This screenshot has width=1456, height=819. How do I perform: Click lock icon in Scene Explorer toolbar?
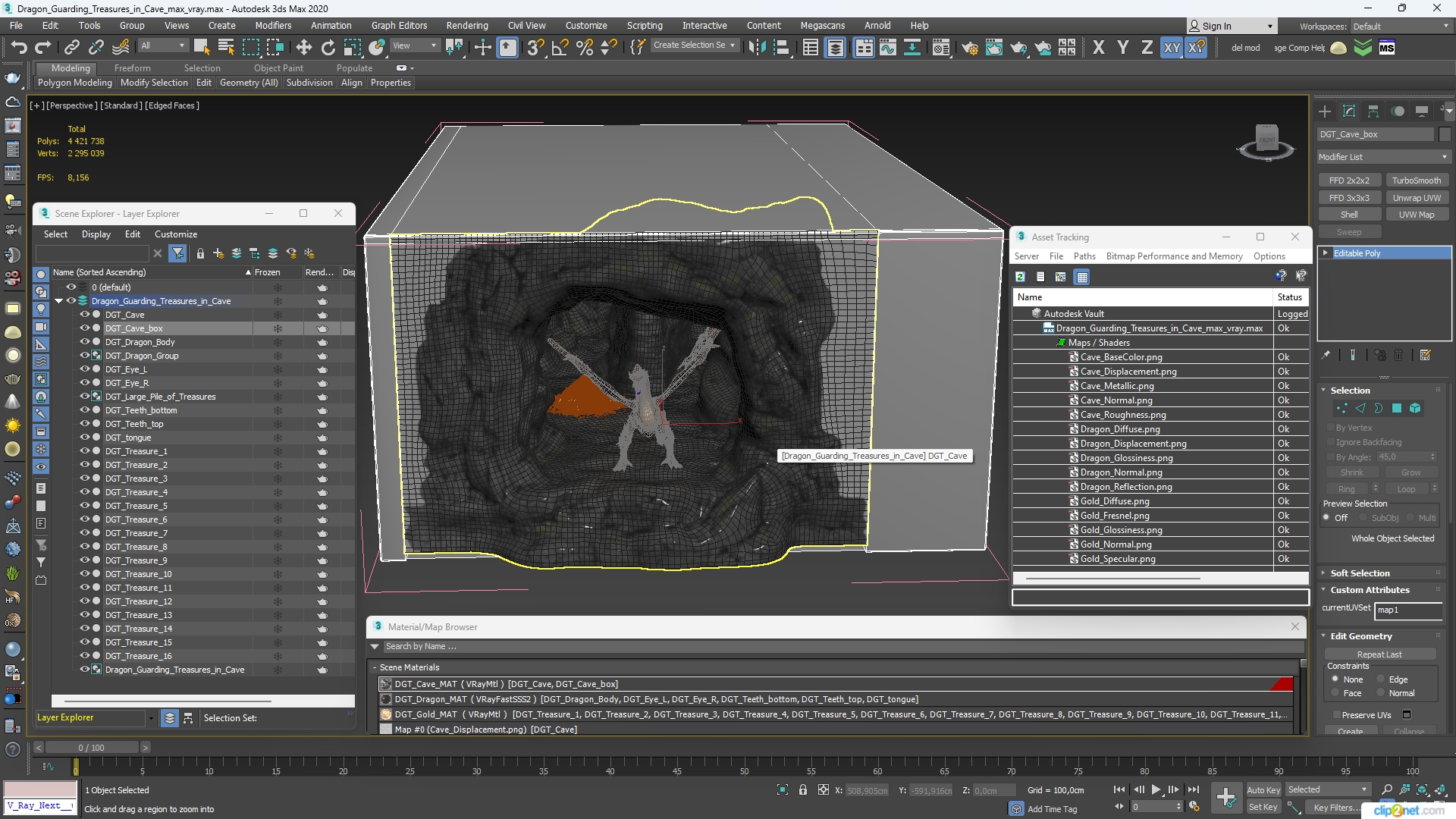point(200,253)
